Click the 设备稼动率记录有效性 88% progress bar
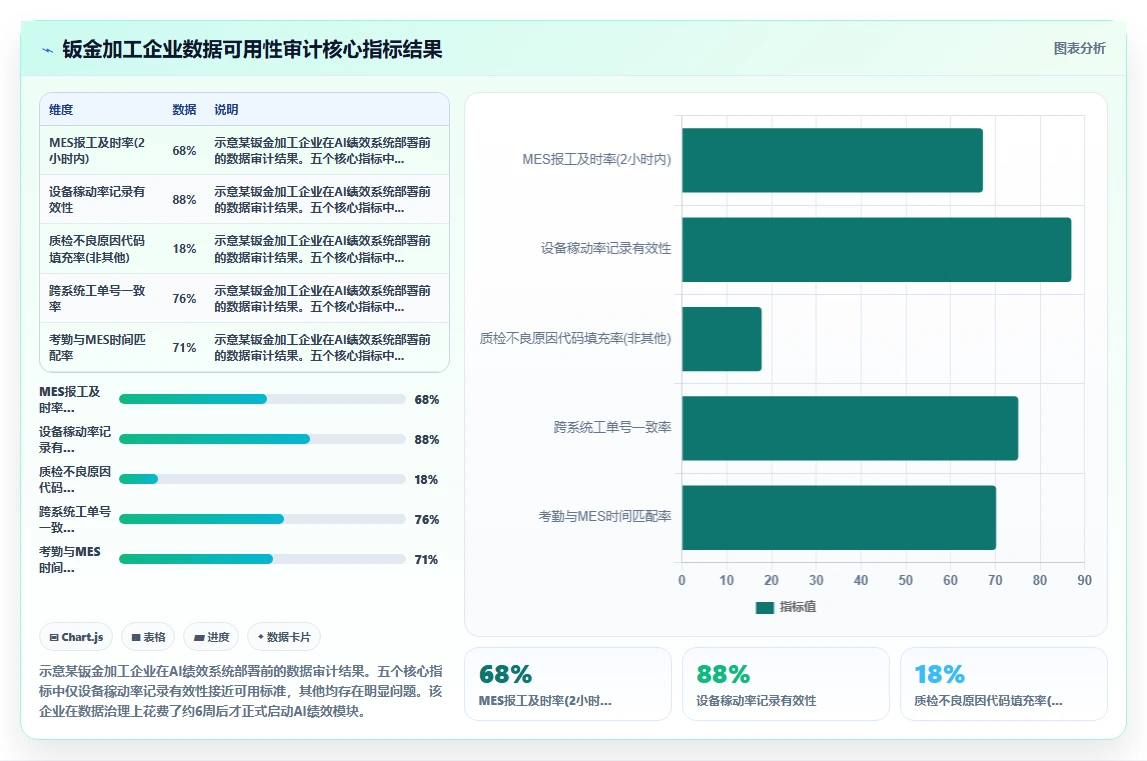The image size is (1147, 761). [263, 439]
